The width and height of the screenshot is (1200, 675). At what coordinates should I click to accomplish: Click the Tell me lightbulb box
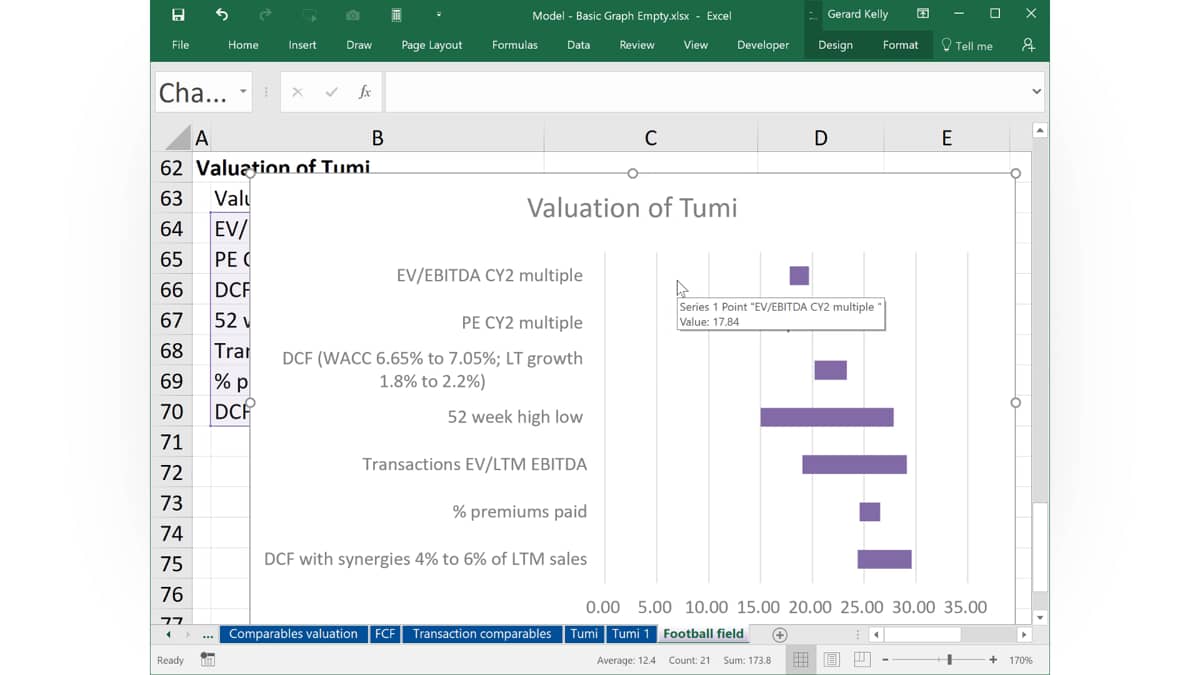click(967, 45)
